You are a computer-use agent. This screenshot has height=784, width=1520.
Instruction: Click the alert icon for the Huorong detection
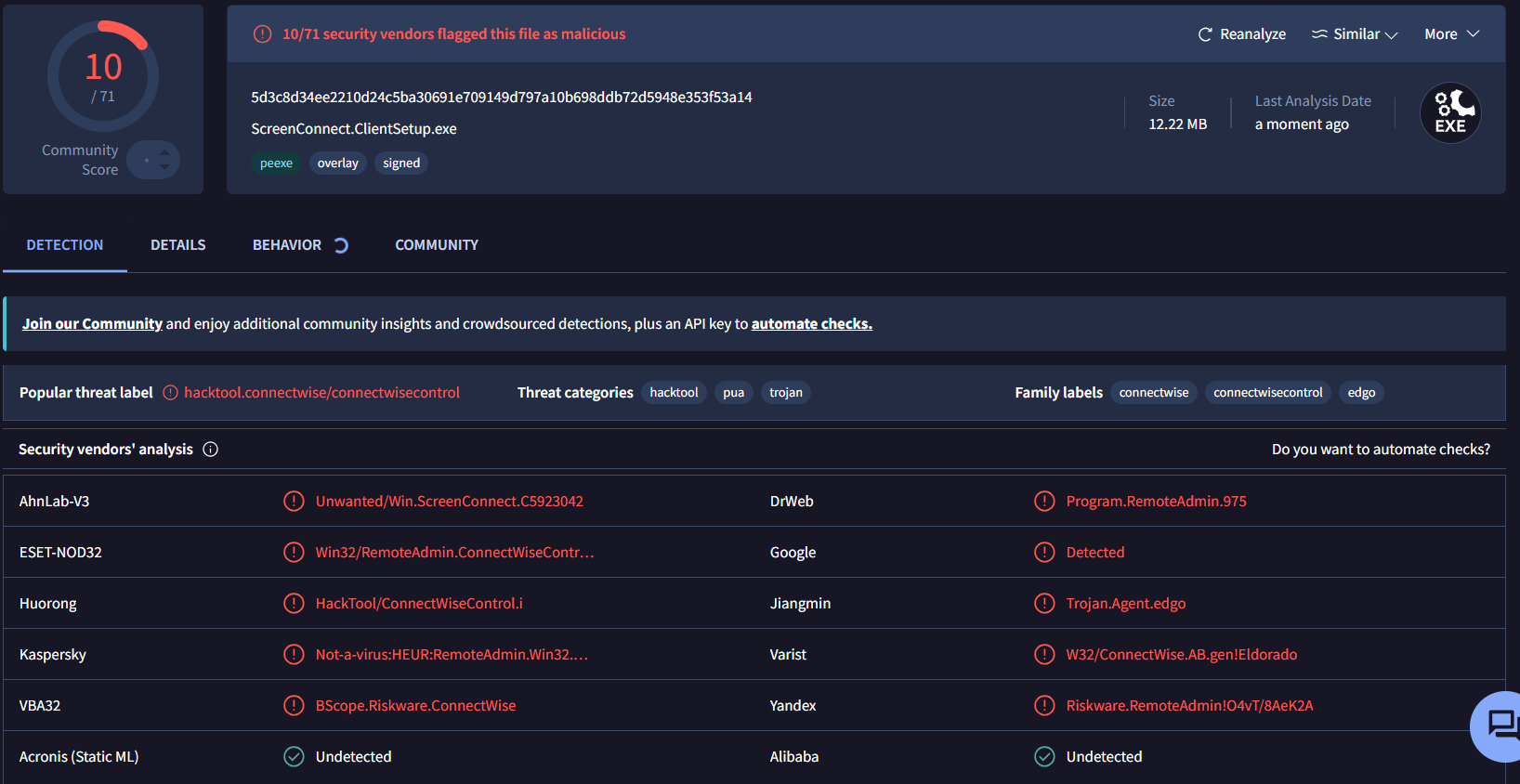294,604
